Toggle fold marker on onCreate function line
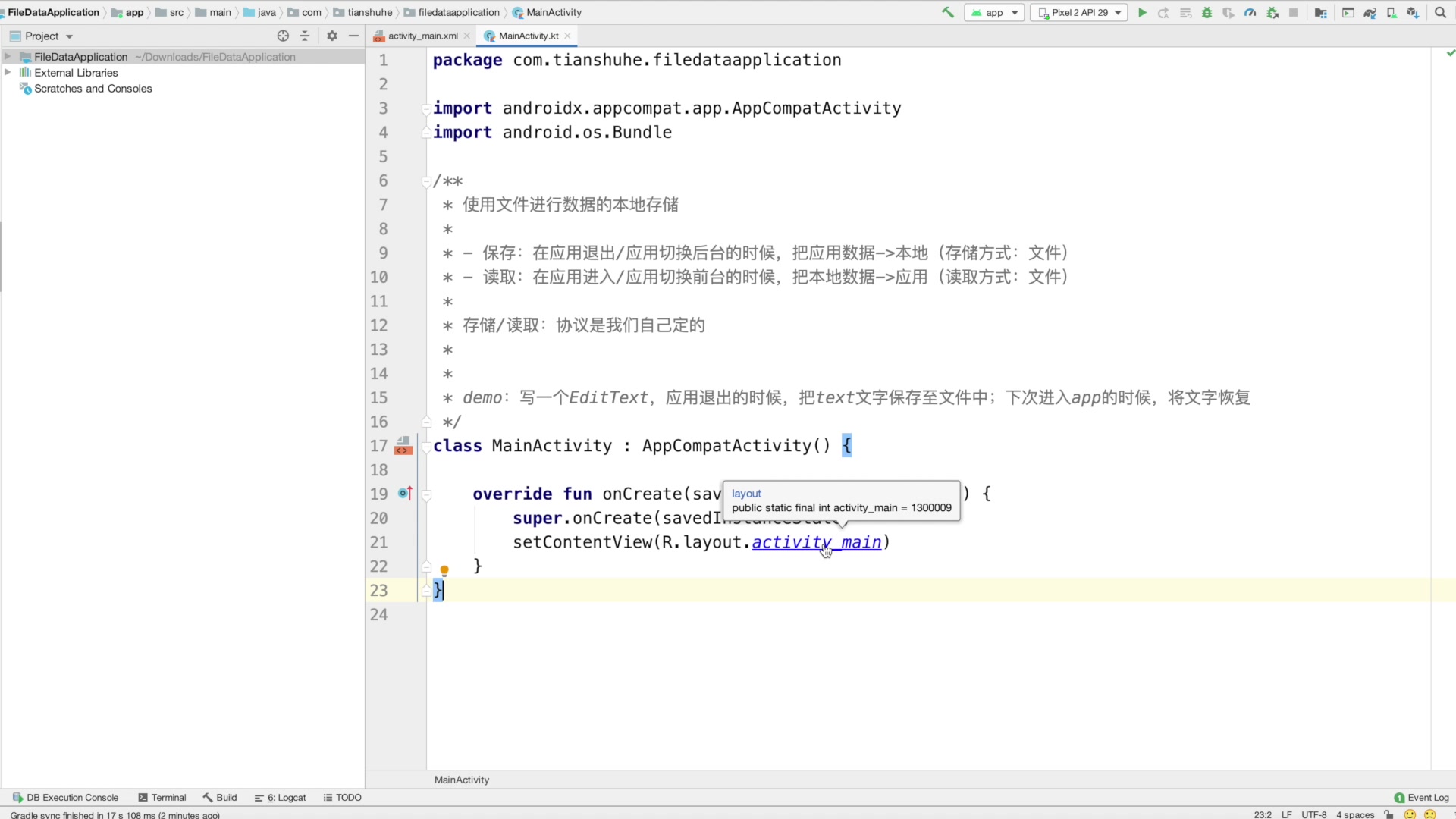Viewport: 1456px width, 819px height. [426, 494]
